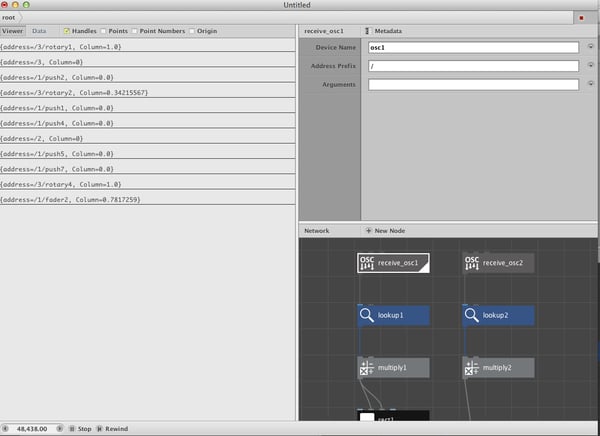
Task: Click New Node button
Action: click(385, 230)
